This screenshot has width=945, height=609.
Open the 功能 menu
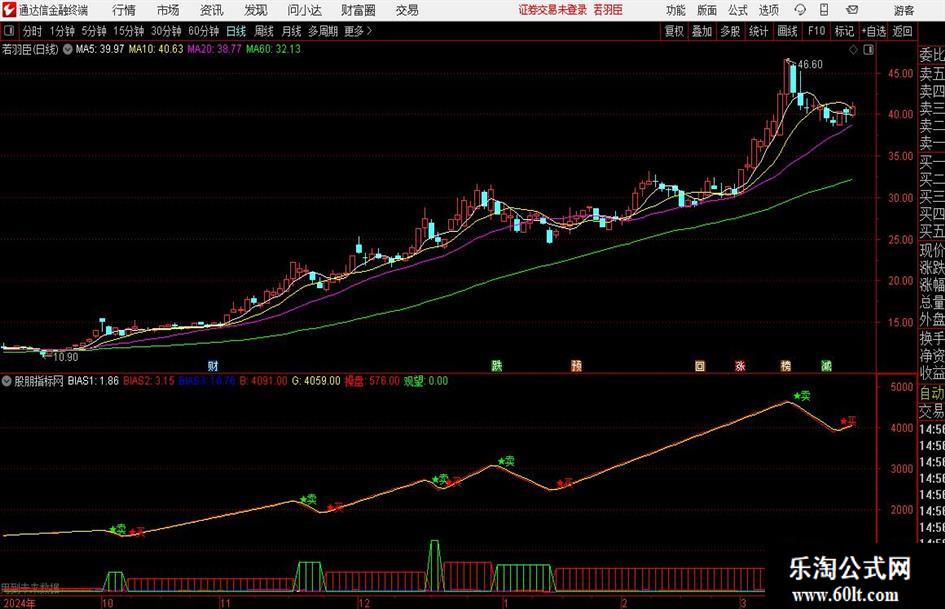click(x=676, y=10)
